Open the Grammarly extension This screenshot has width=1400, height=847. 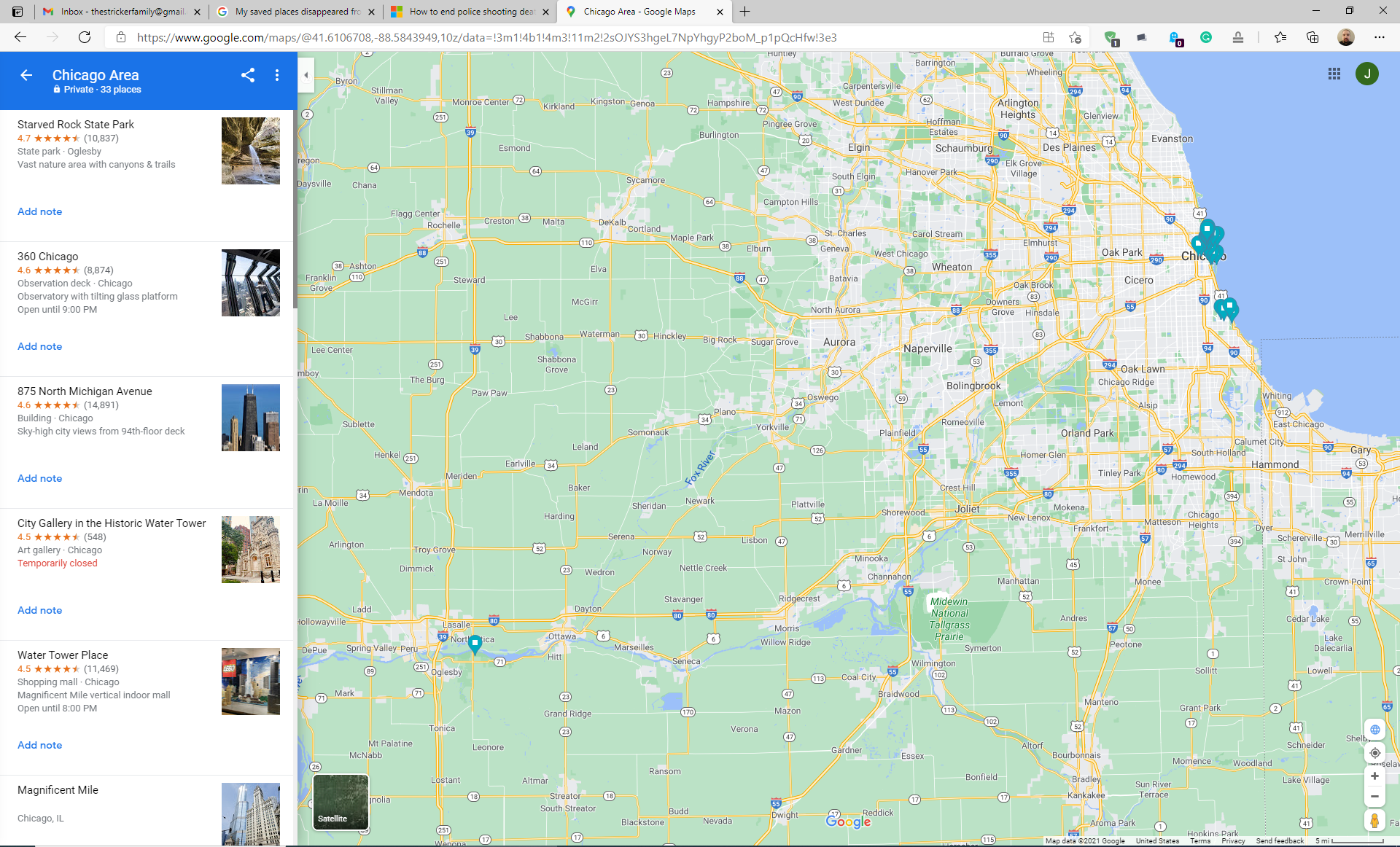[x=1206, y=37]
